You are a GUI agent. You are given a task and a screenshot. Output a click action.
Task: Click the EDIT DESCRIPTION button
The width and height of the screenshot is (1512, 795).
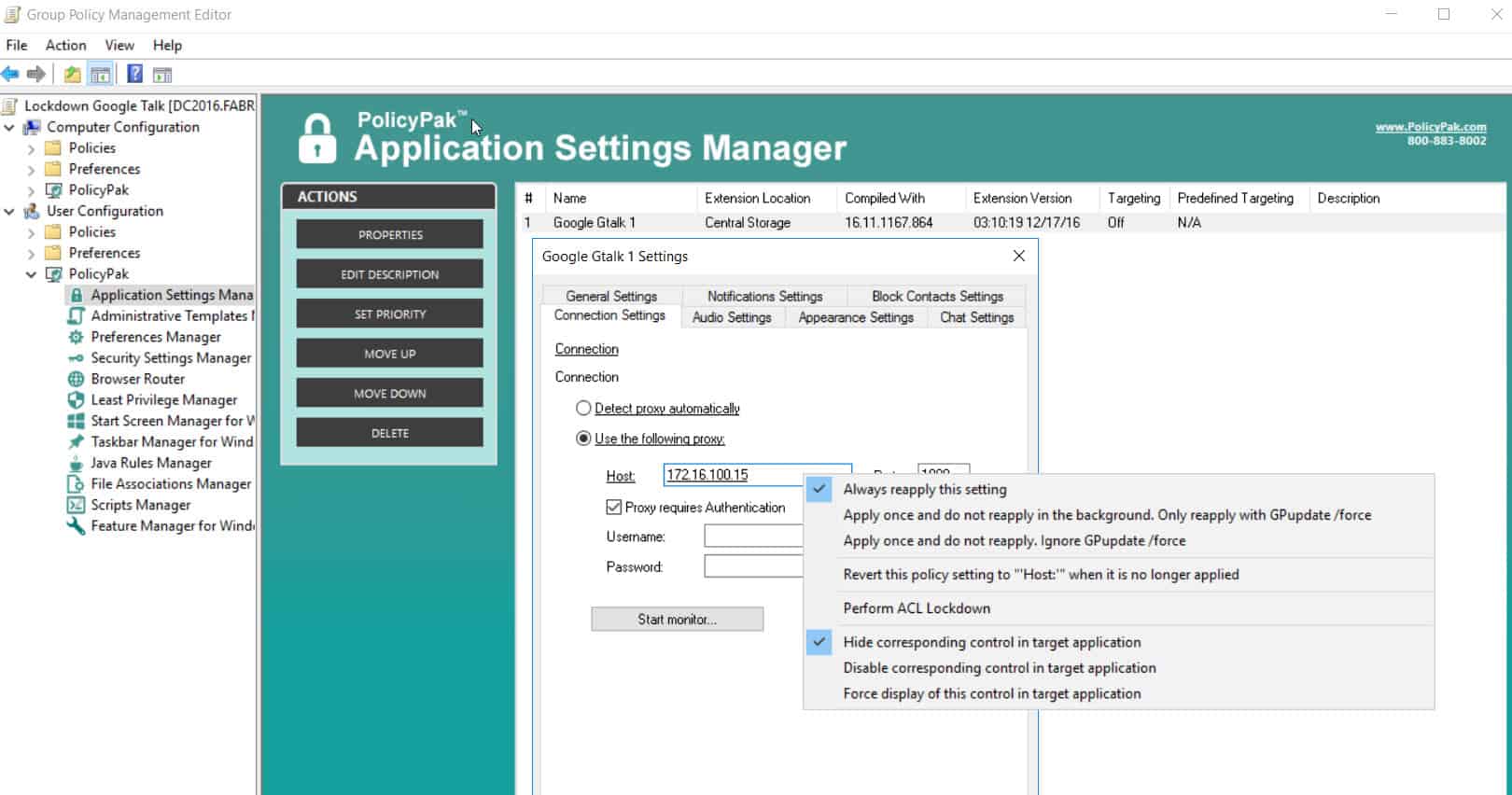(390, 274)
